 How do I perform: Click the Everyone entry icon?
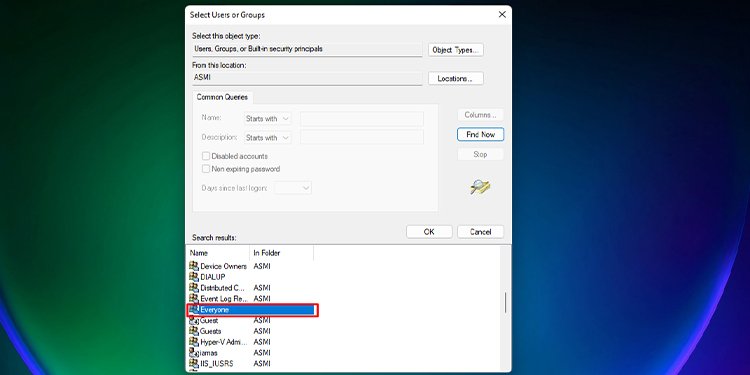point(194,309)
